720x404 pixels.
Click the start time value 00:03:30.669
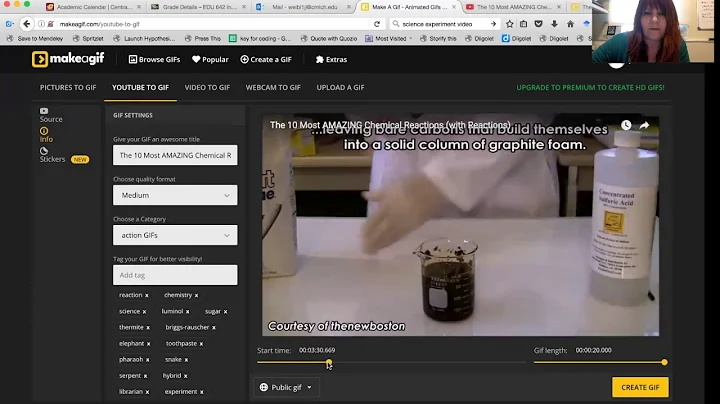pyautogui.click(x=317, y=350)
